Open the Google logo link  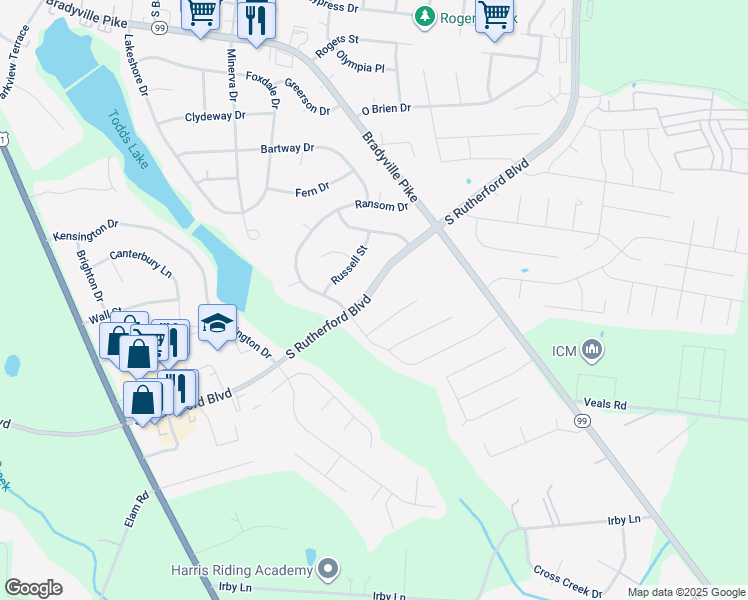(x=33, y=588)
